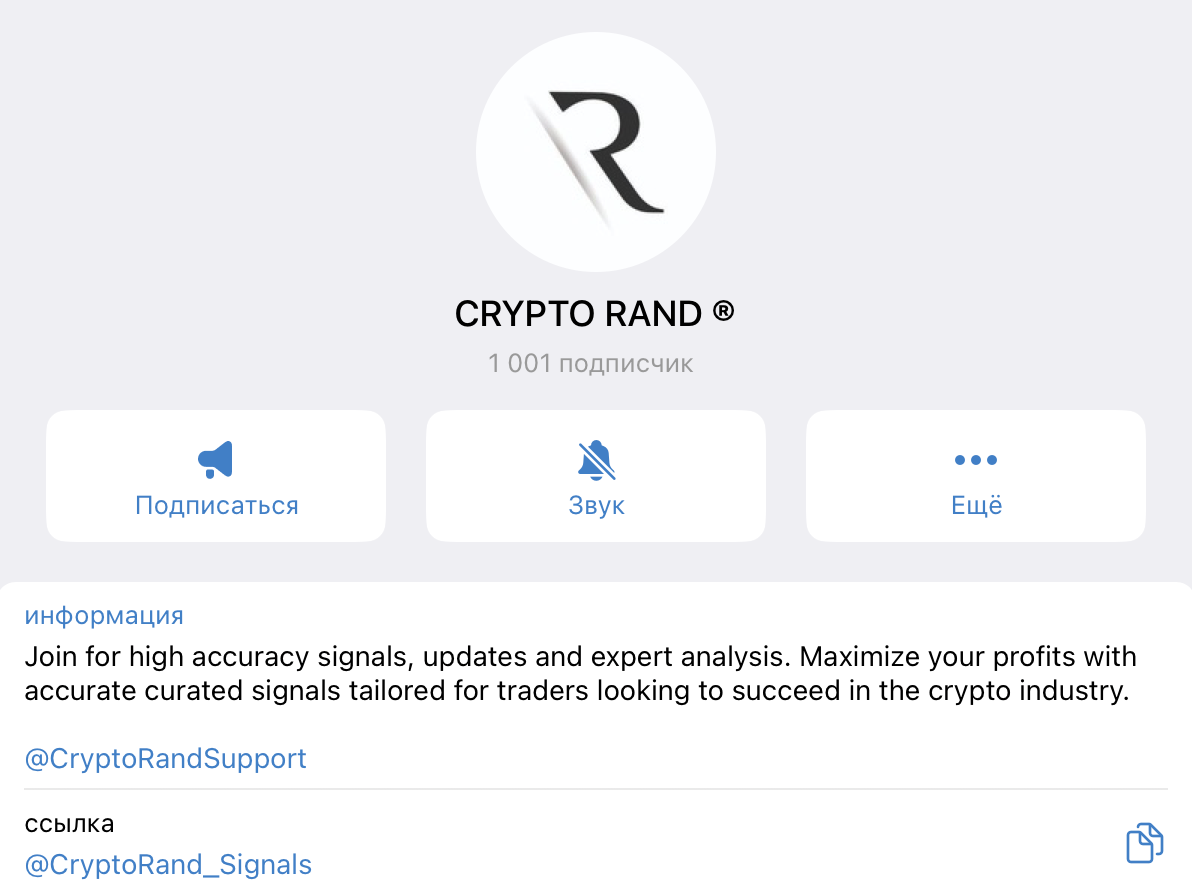Open the three-dots more options icon
1192x888 pixels.
tap(976, 460)
